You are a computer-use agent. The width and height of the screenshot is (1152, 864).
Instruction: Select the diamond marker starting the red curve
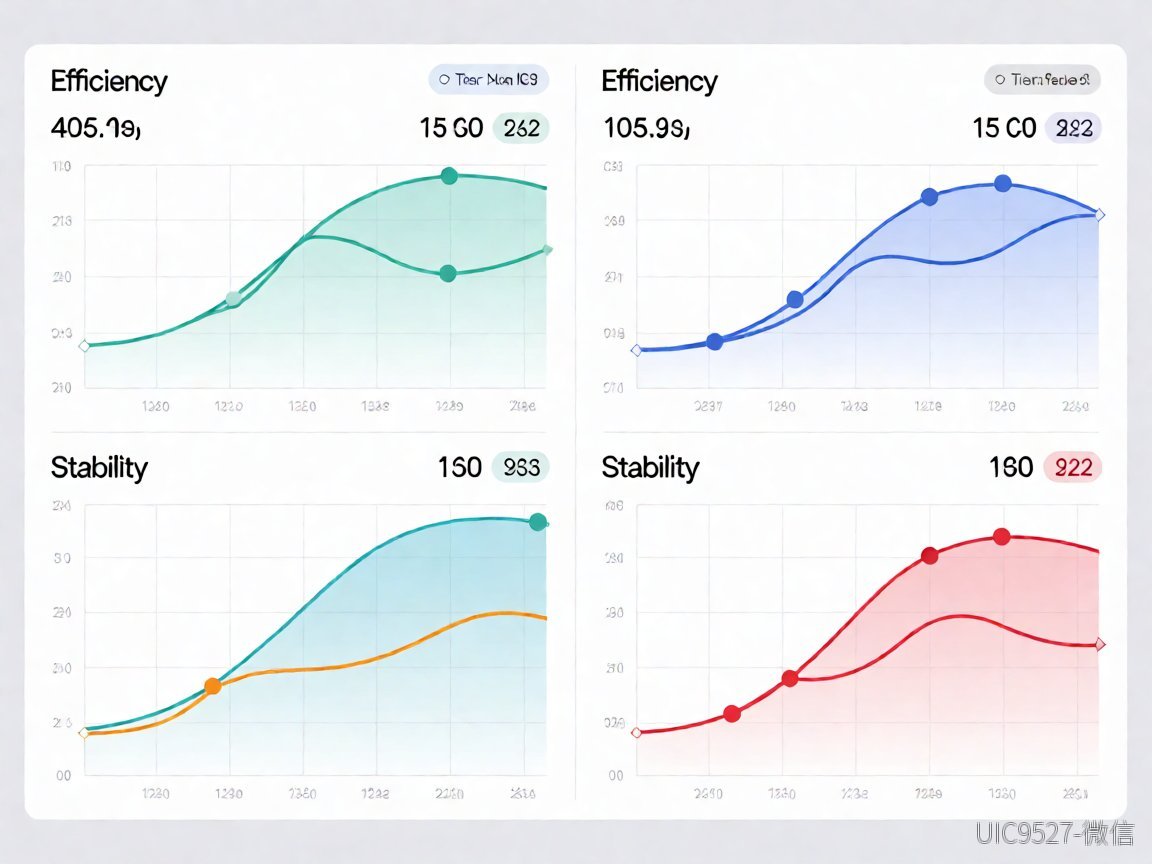tap(636, 732)
